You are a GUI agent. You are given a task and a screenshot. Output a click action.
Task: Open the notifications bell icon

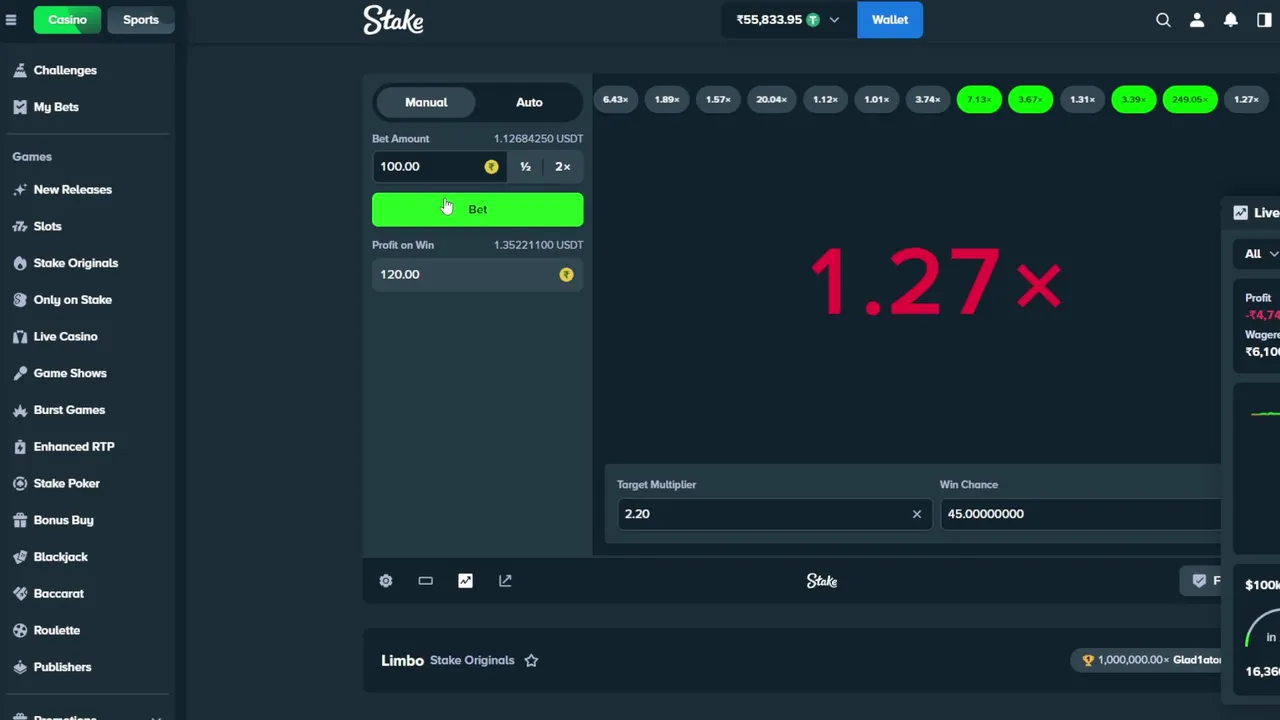[x=1231, y=20]
